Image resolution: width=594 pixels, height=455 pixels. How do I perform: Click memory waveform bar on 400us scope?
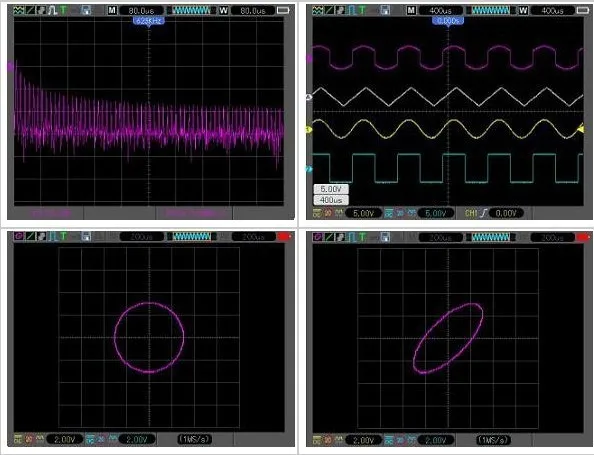point(491,11)
